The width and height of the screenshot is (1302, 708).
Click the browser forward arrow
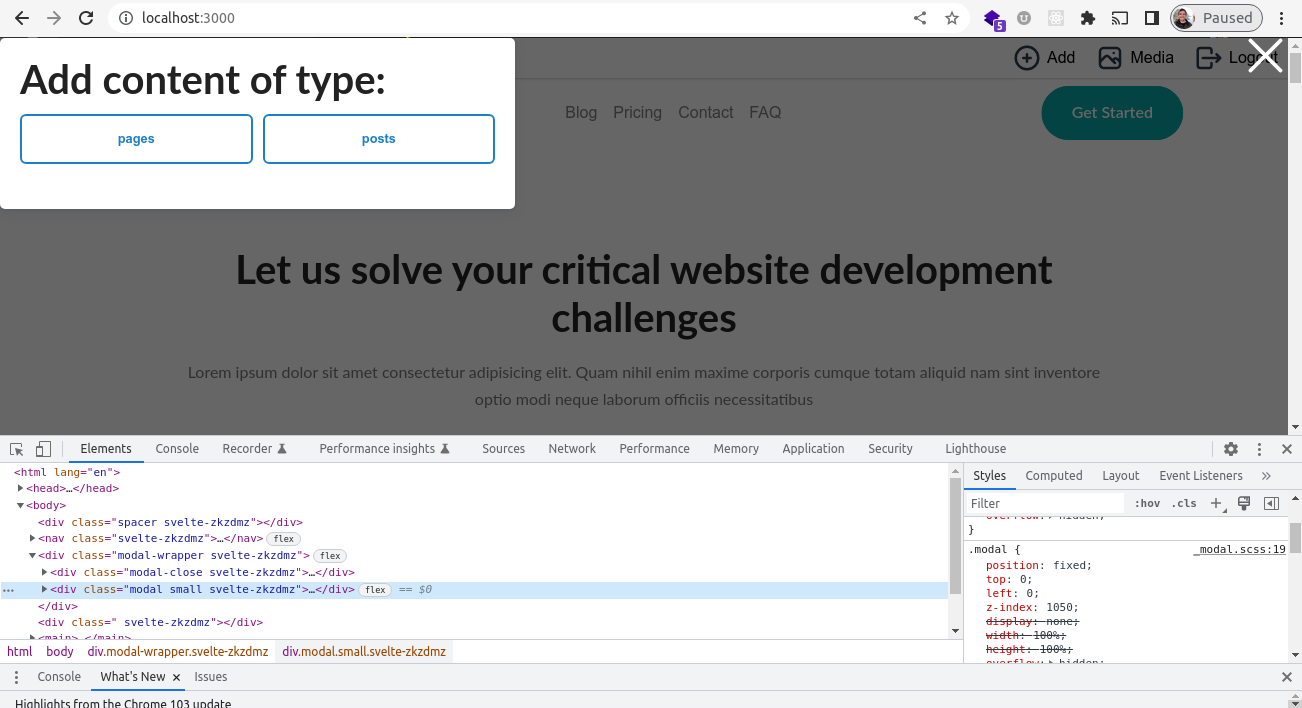[x=54, y=18]
